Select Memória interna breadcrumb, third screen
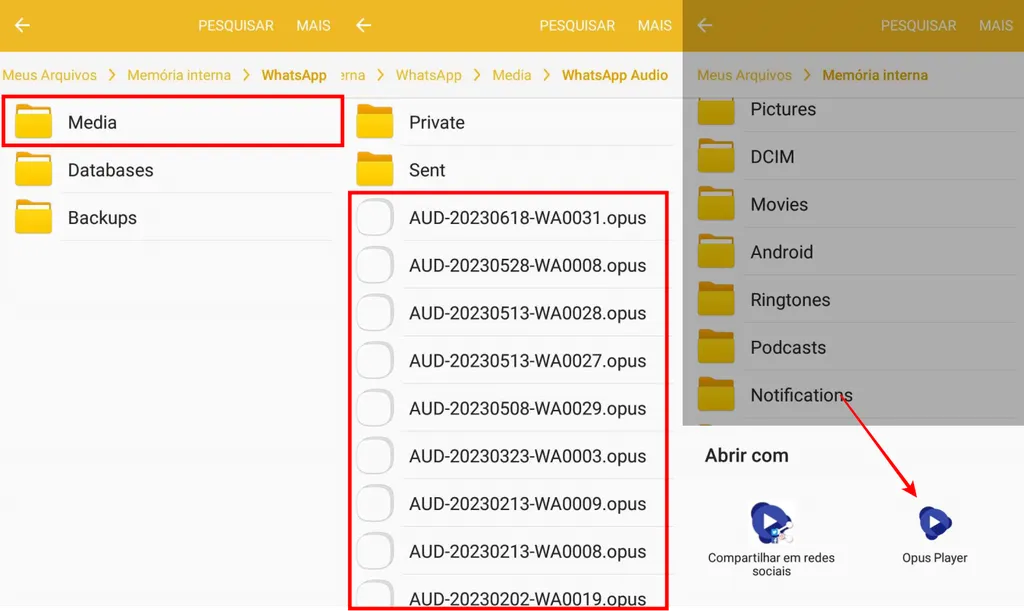This screenshot has height=611, width=1024. point(875,75)
